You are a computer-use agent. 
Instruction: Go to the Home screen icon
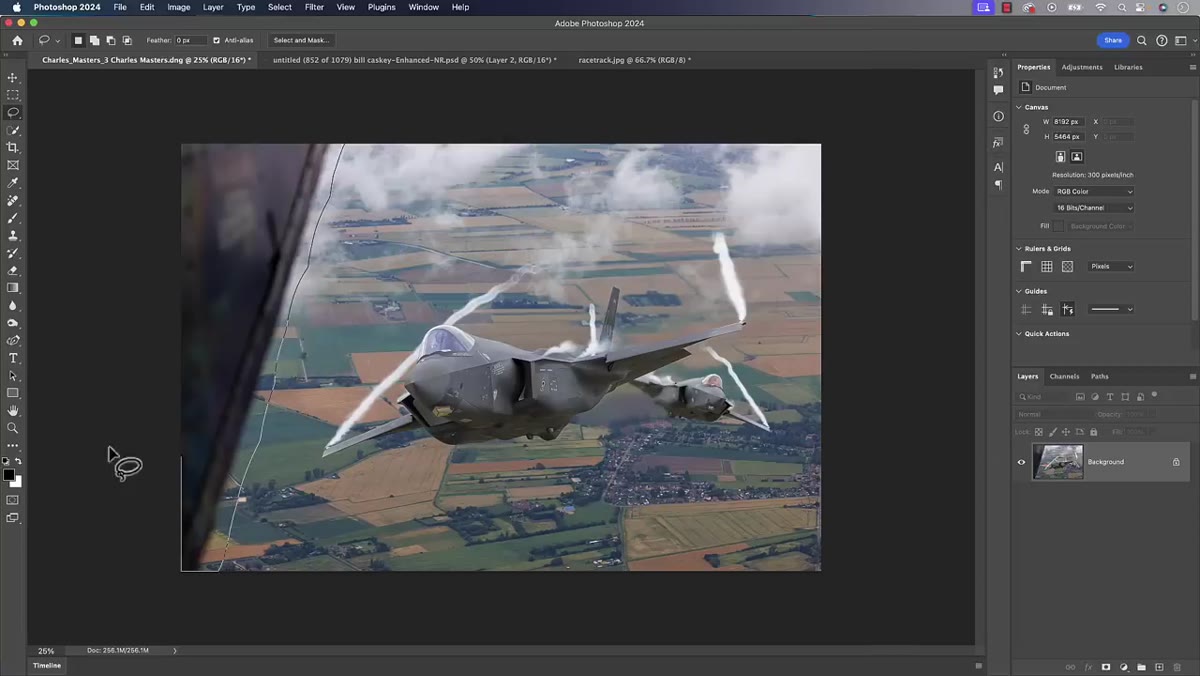click(17, 40)
